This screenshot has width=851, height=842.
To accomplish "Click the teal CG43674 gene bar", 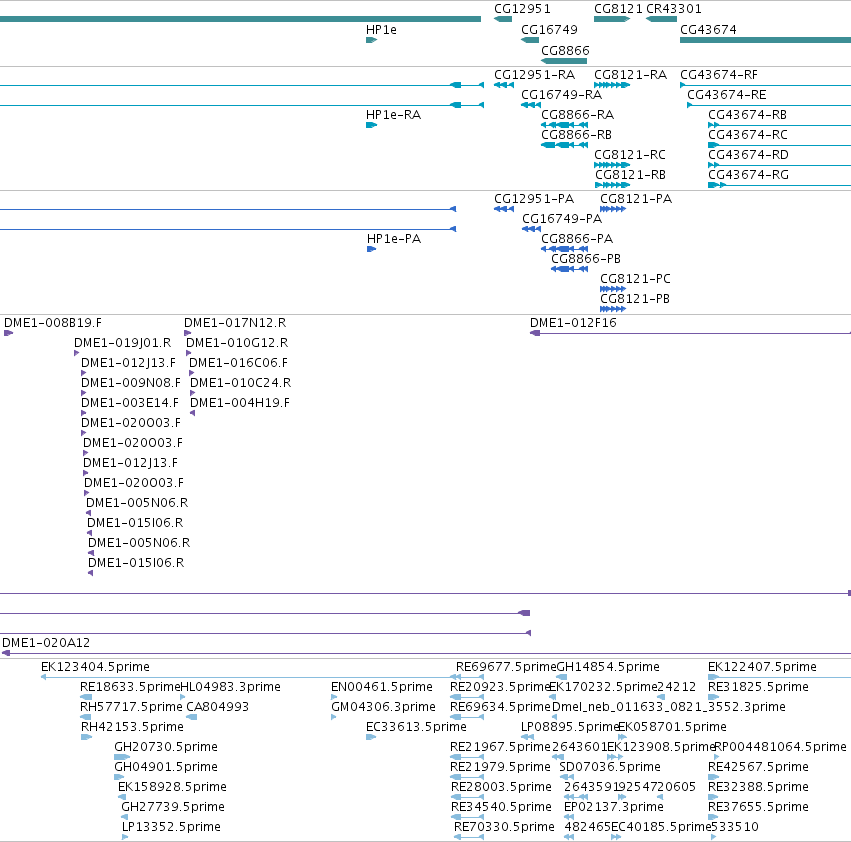I will 765,40.
